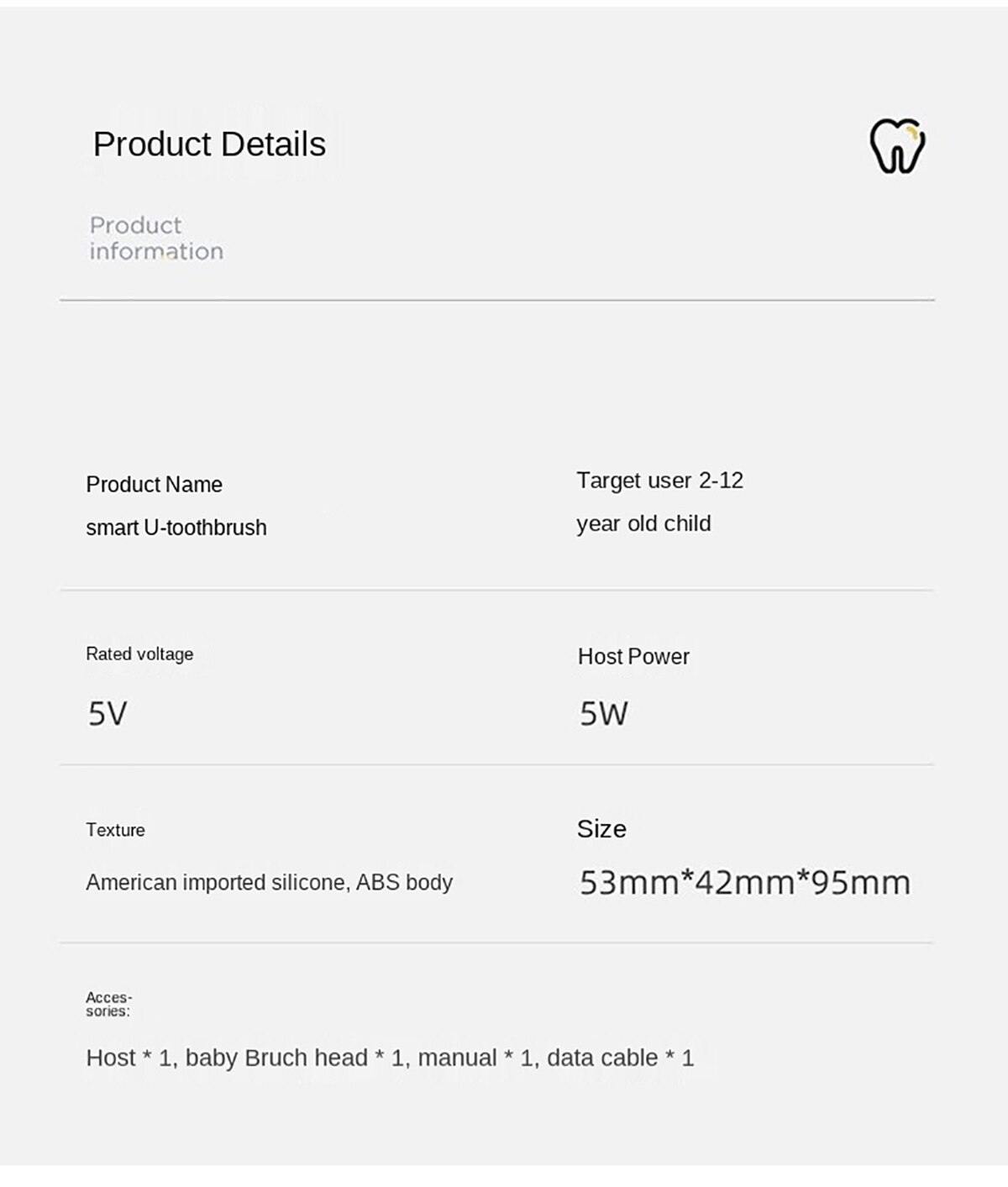Image resolution: width=1008 pixels, height=1187 pixels.
Task: Click the smart U-toothbrush text
Action: point(176,527)
